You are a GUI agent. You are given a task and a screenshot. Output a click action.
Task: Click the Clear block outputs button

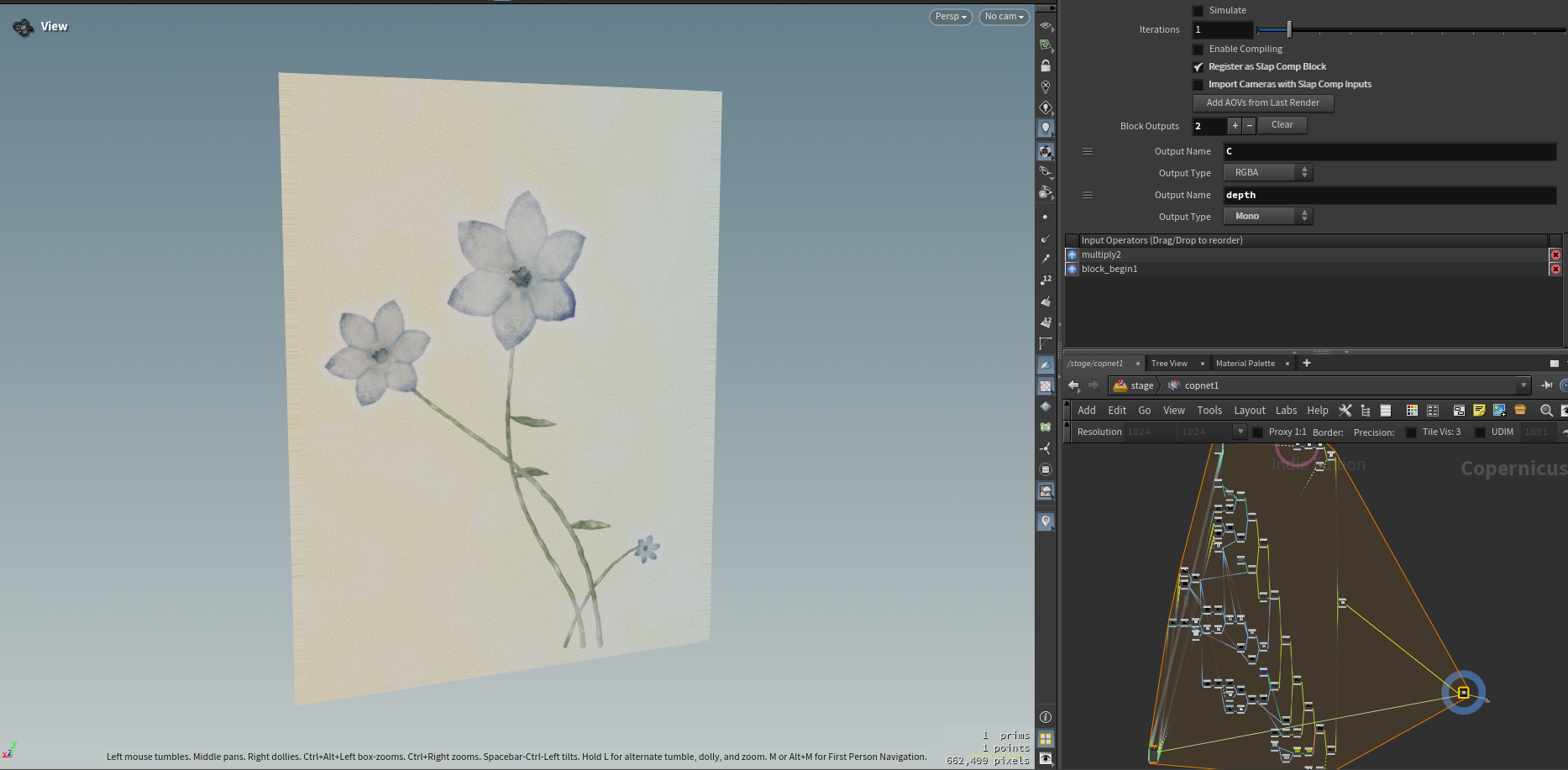click(x=1282, y=125)
